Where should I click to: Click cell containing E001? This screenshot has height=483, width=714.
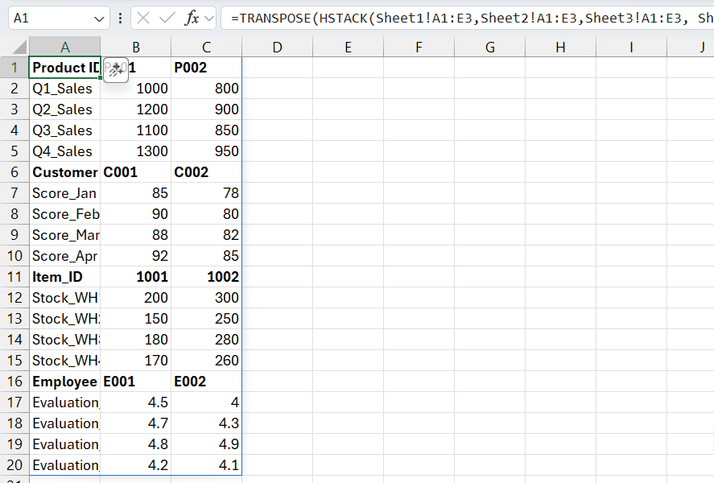(136, 381)
